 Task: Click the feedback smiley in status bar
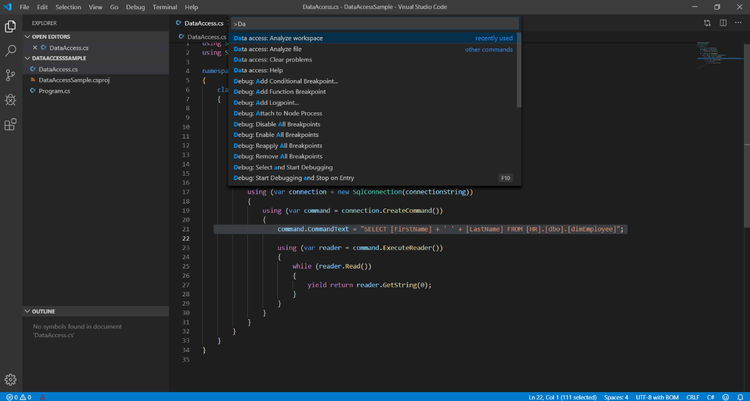pos(725,396)
